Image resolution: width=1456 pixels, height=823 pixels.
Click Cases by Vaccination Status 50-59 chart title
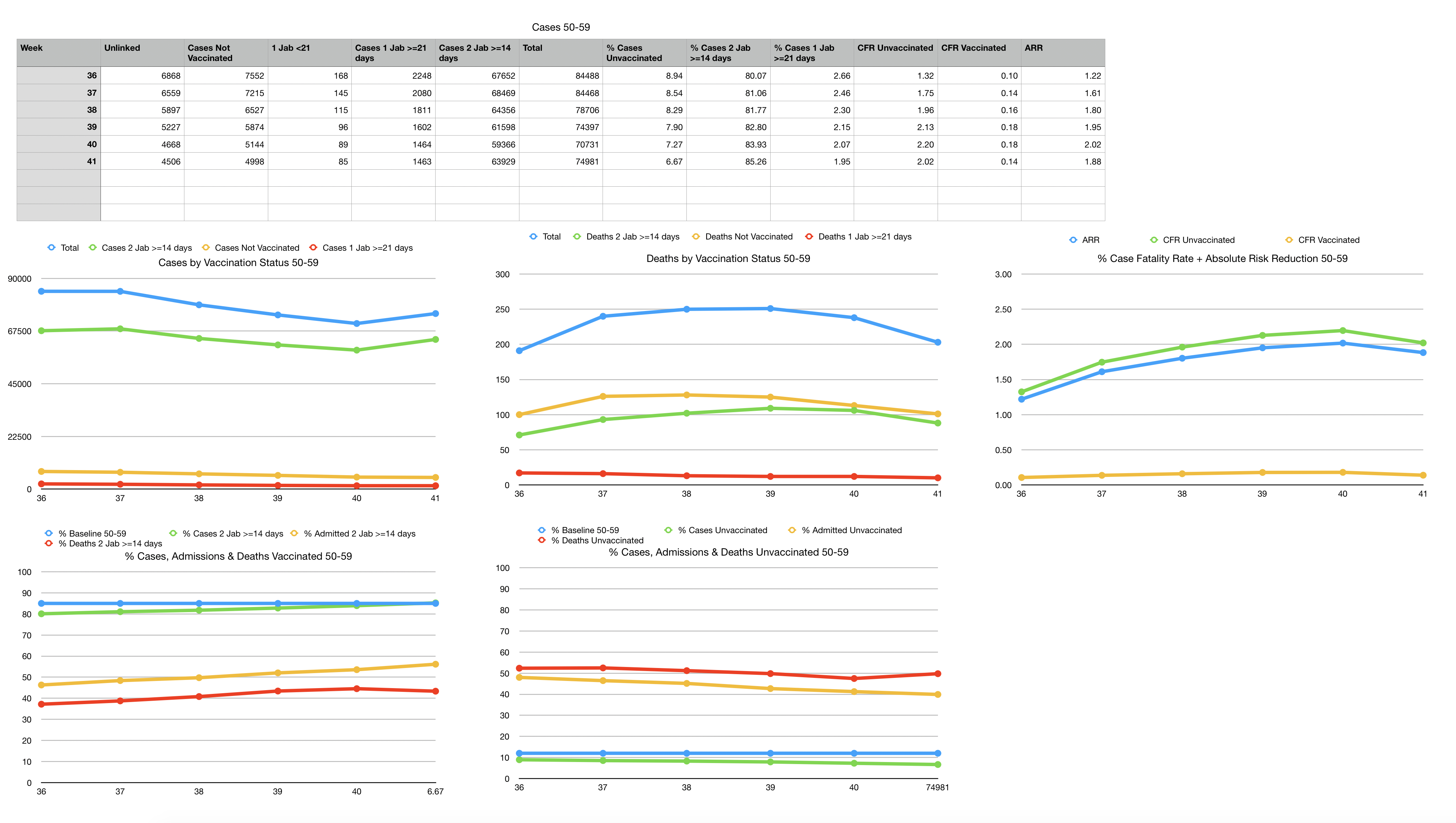238,263
